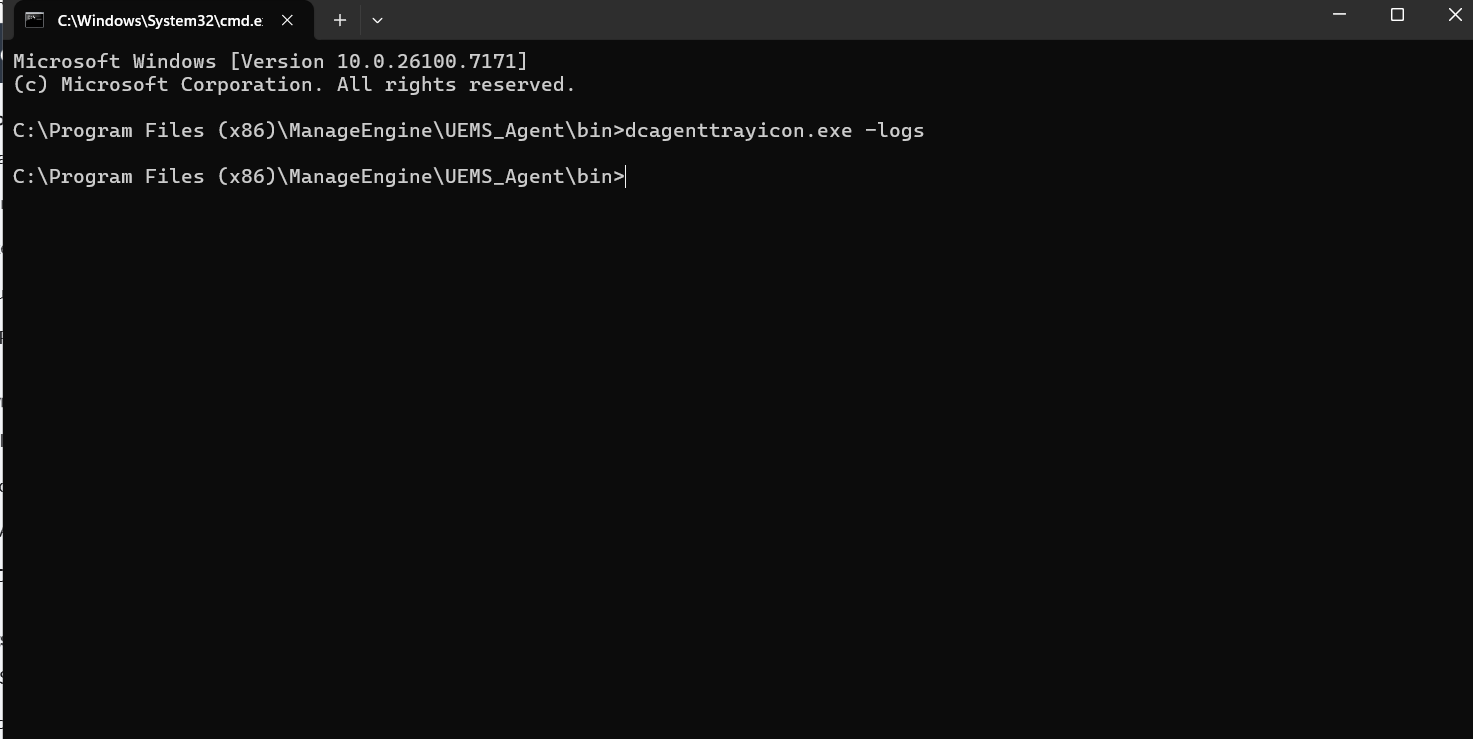
Task: Click the "All rights reserved." text
Action: pos(456,85)
